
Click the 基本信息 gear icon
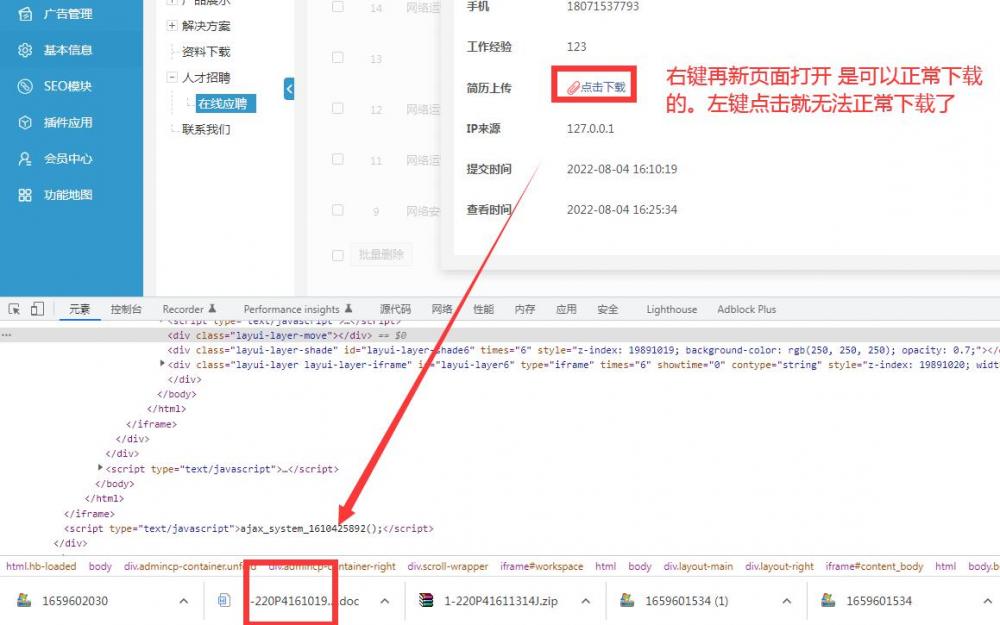pyautogui.click(x=25, y=50)
